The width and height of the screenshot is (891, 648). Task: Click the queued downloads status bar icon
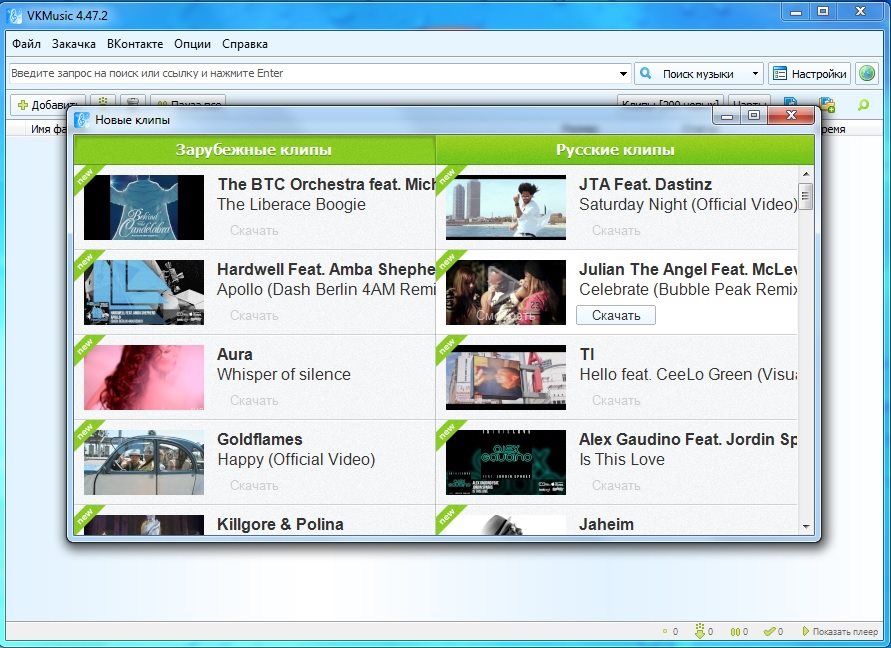tap(664, 632)
